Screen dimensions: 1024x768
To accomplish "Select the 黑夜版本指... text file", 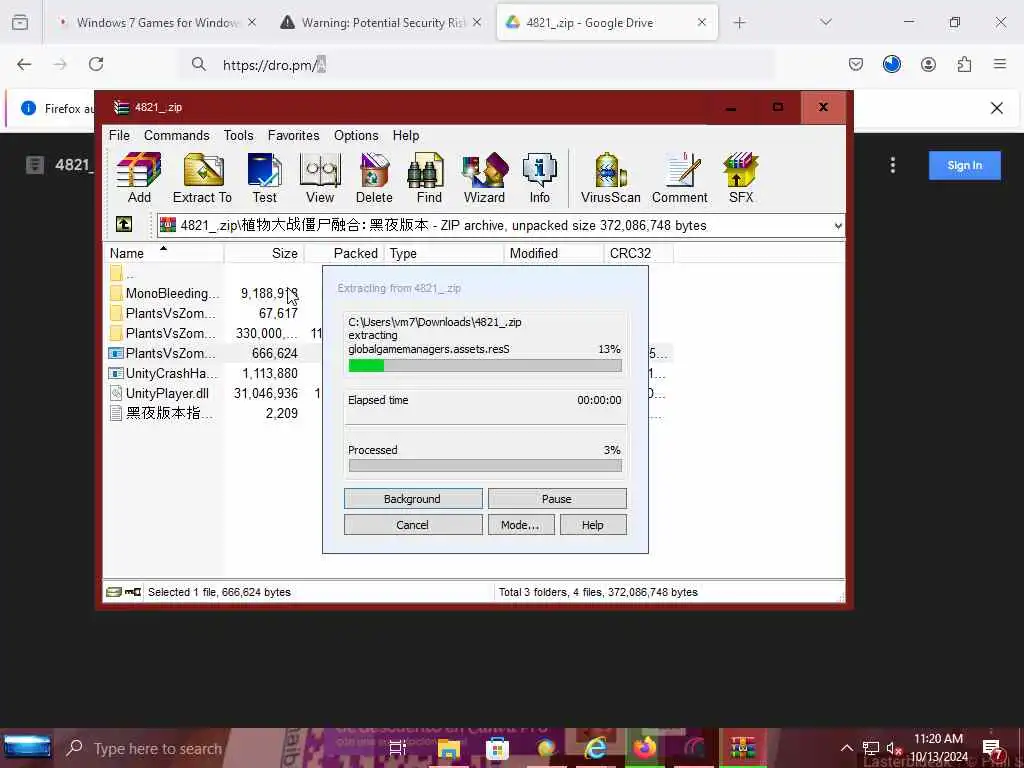I will coord(163,413).
